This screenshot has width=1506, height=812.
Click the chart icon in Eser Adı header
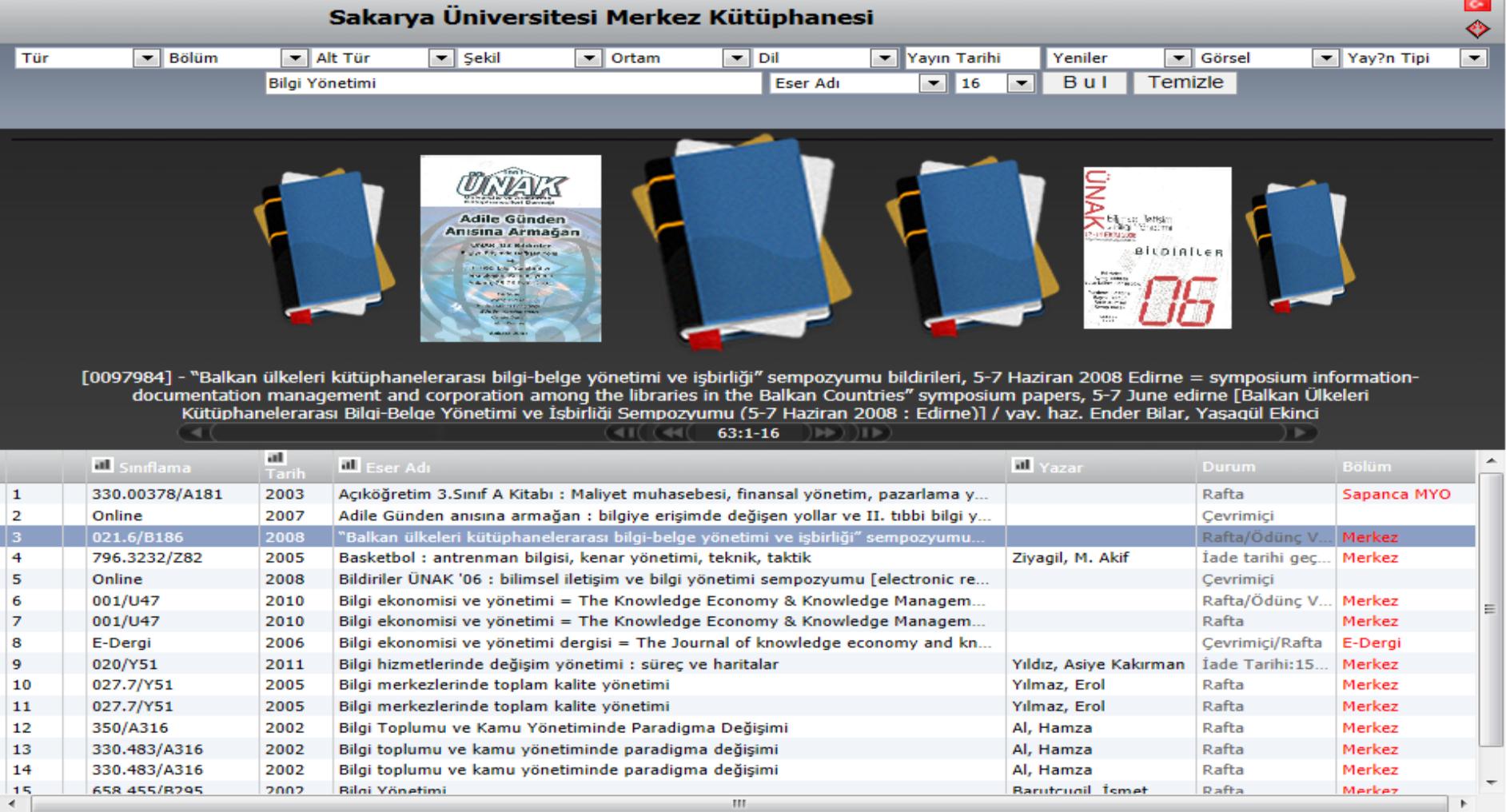349,465
